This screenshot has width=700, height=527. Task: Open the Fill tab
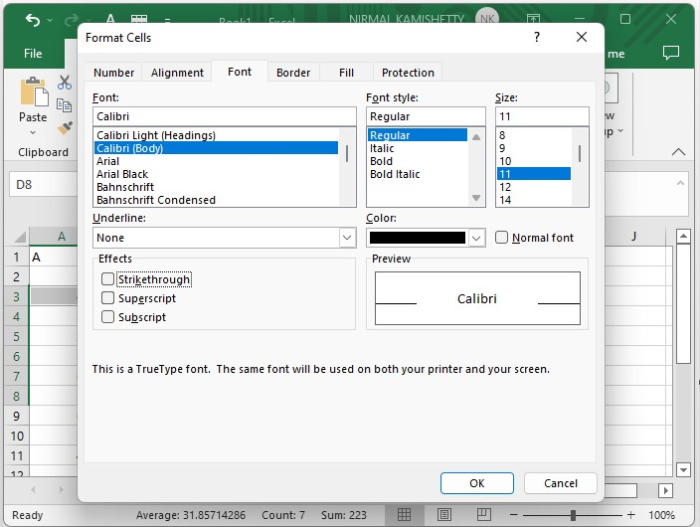[x=346, y=72]
